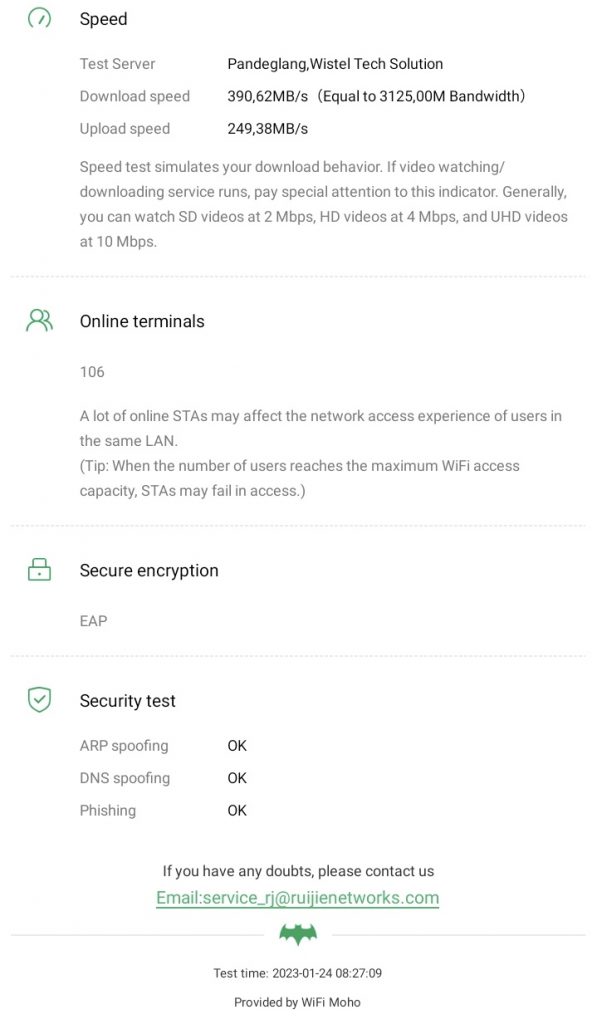Click the Provided by WiFi Moho text

(297, 1002)
